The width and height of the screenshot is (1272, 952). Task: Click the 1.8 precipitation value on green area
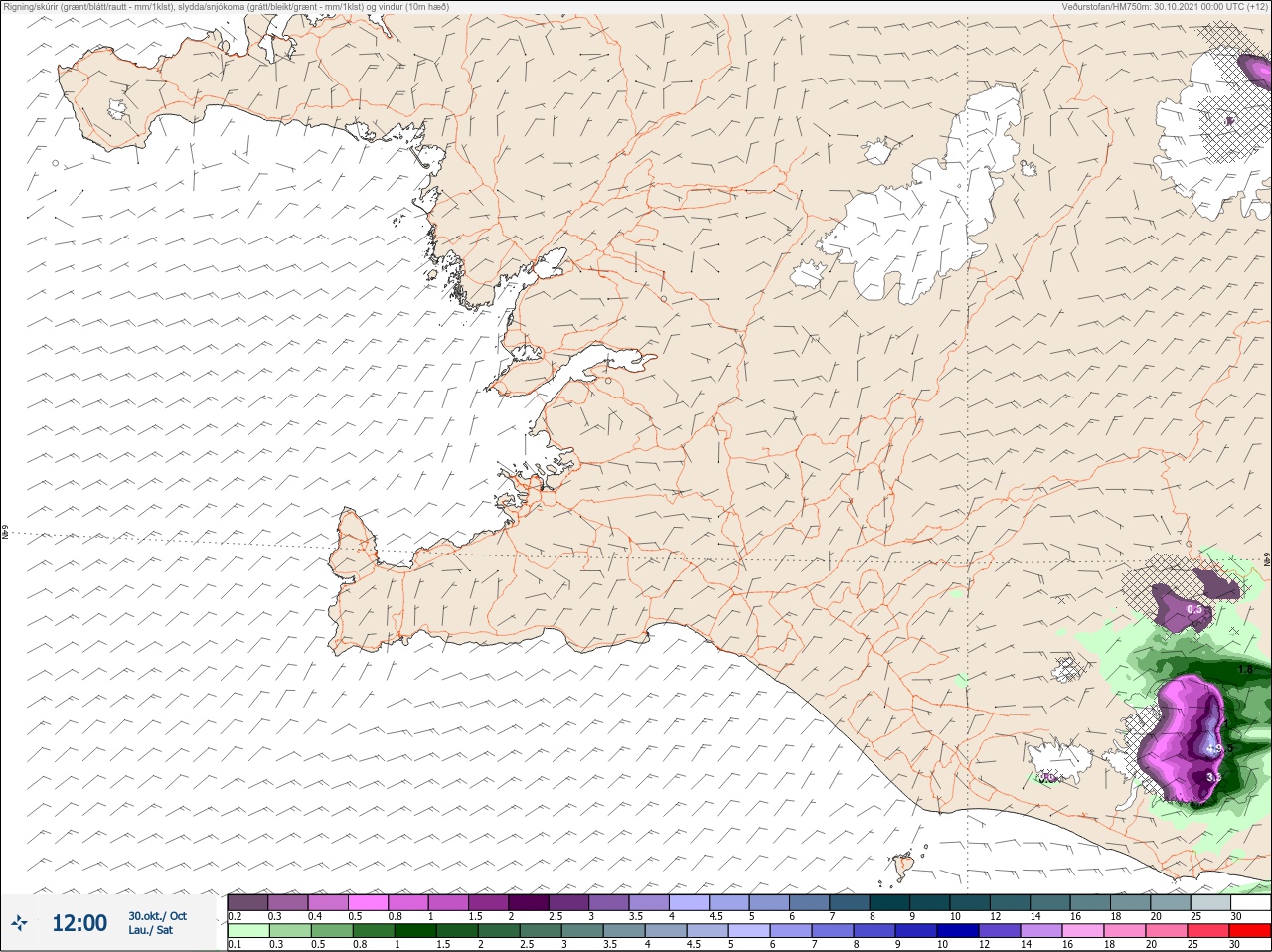(x=1244, y=670)
